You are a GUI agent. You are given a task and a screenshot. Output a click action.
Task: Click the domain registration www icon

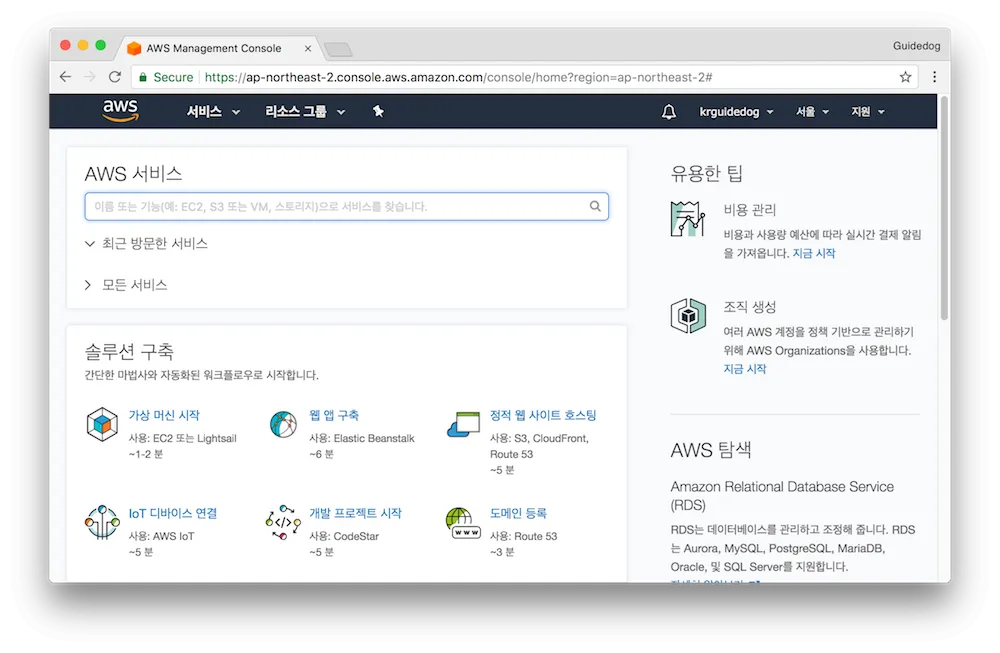tap(464, 523)
